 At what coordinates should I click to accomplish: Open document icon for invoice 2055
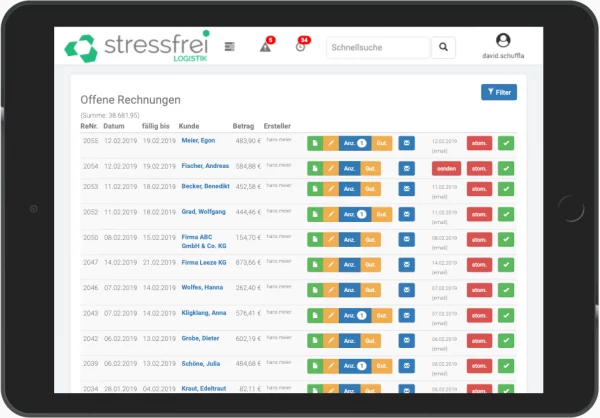[315, 143]
